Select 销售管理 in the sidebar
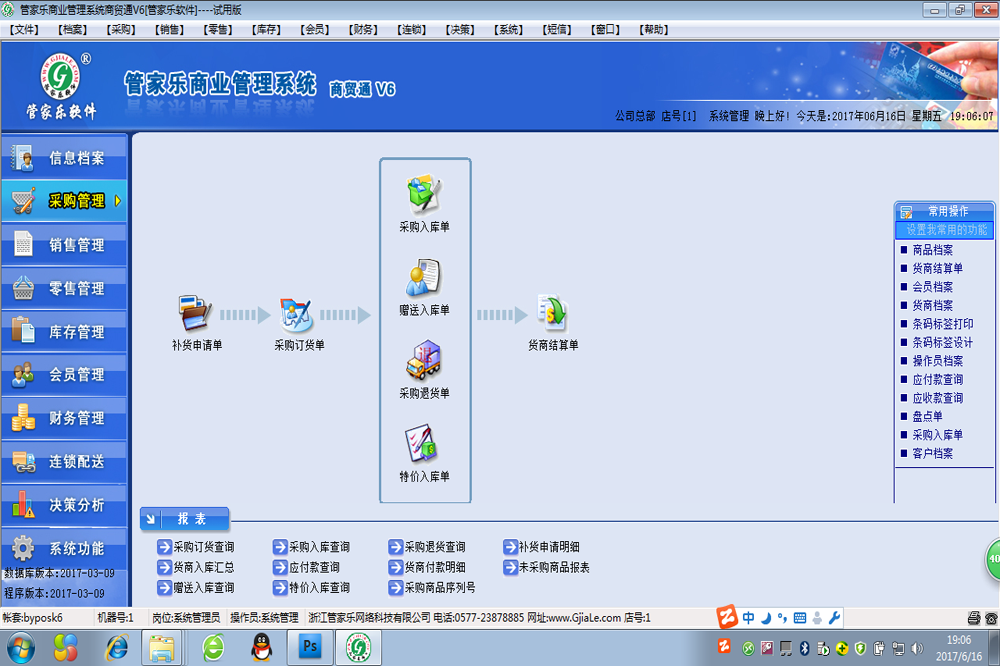The height and width of the screenshot is (666, 1000). click(x=64, y=244)
